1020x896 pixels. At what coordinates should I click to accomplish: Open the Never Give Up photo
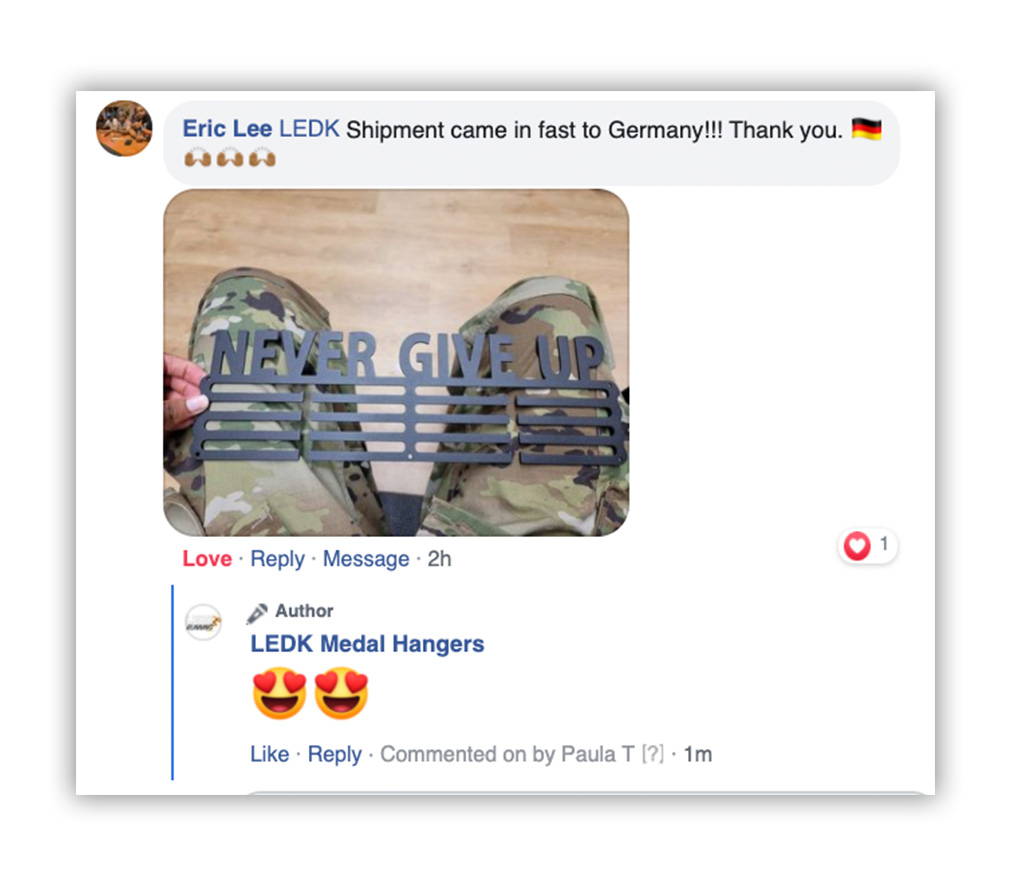pos(396,362)
